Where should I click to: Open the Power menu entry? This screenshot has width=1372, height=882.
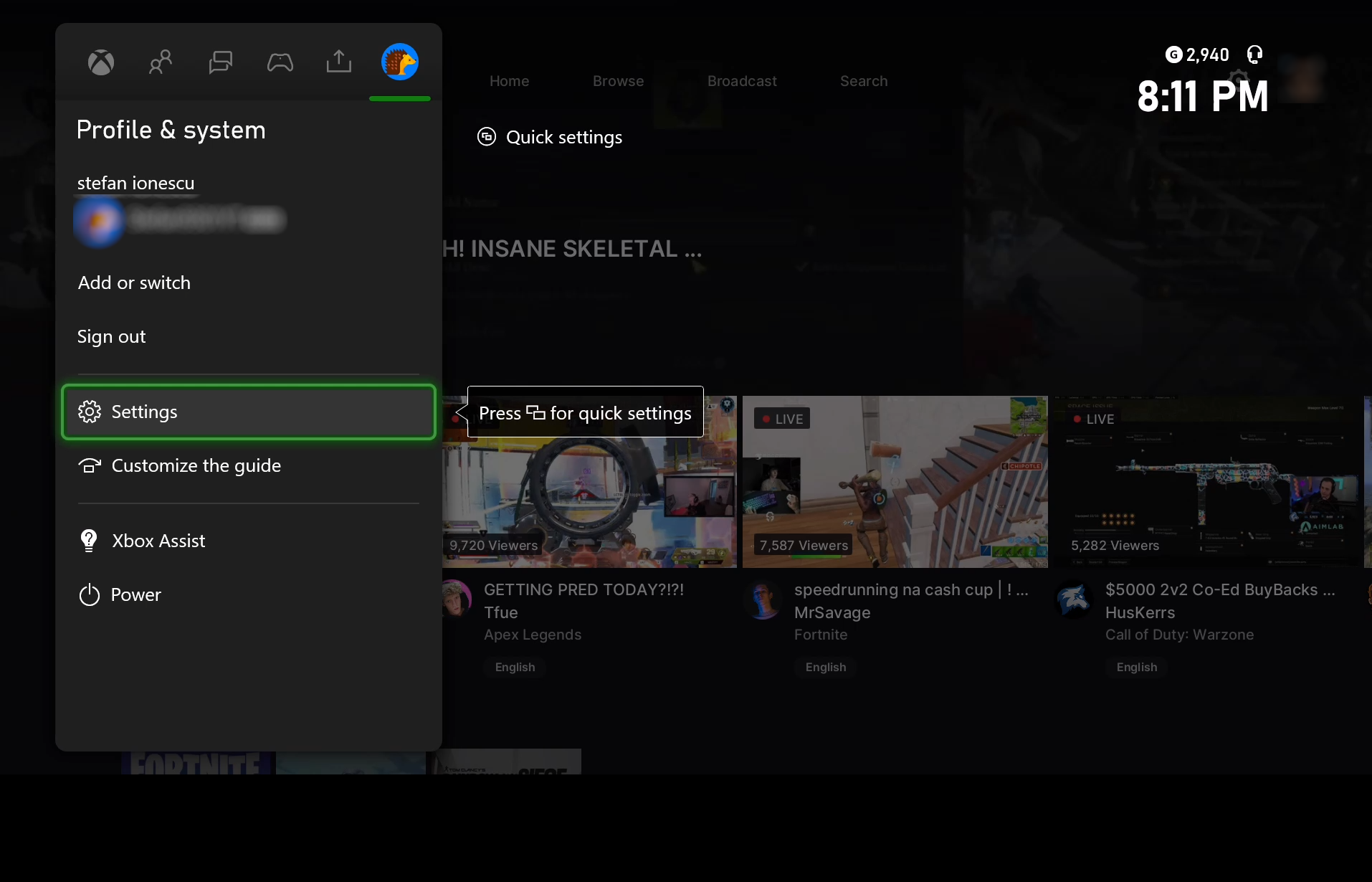click(x=249, y=595)
